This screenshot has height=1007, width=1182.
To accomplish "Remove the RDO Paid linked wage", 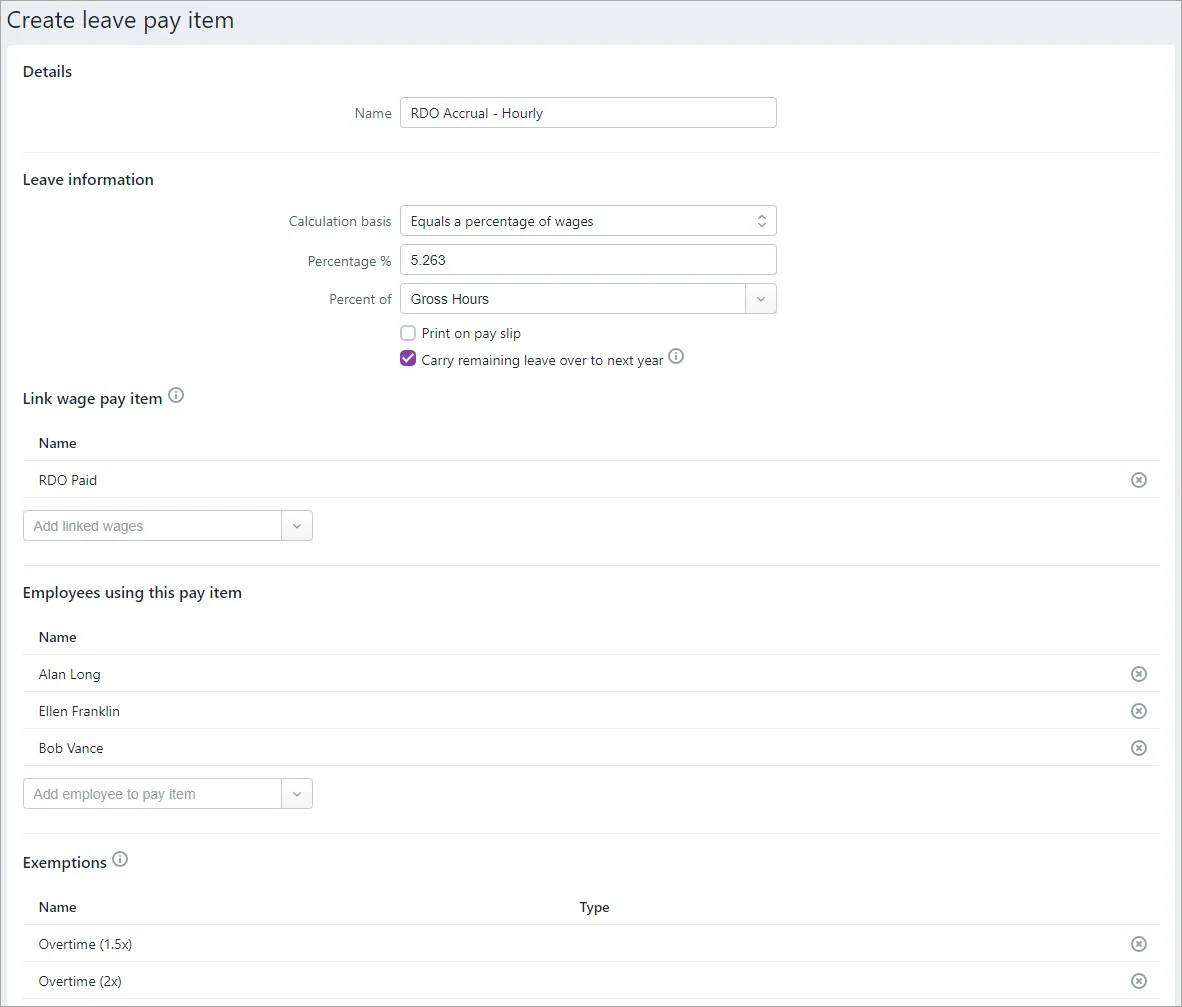I will [1138, 480].
